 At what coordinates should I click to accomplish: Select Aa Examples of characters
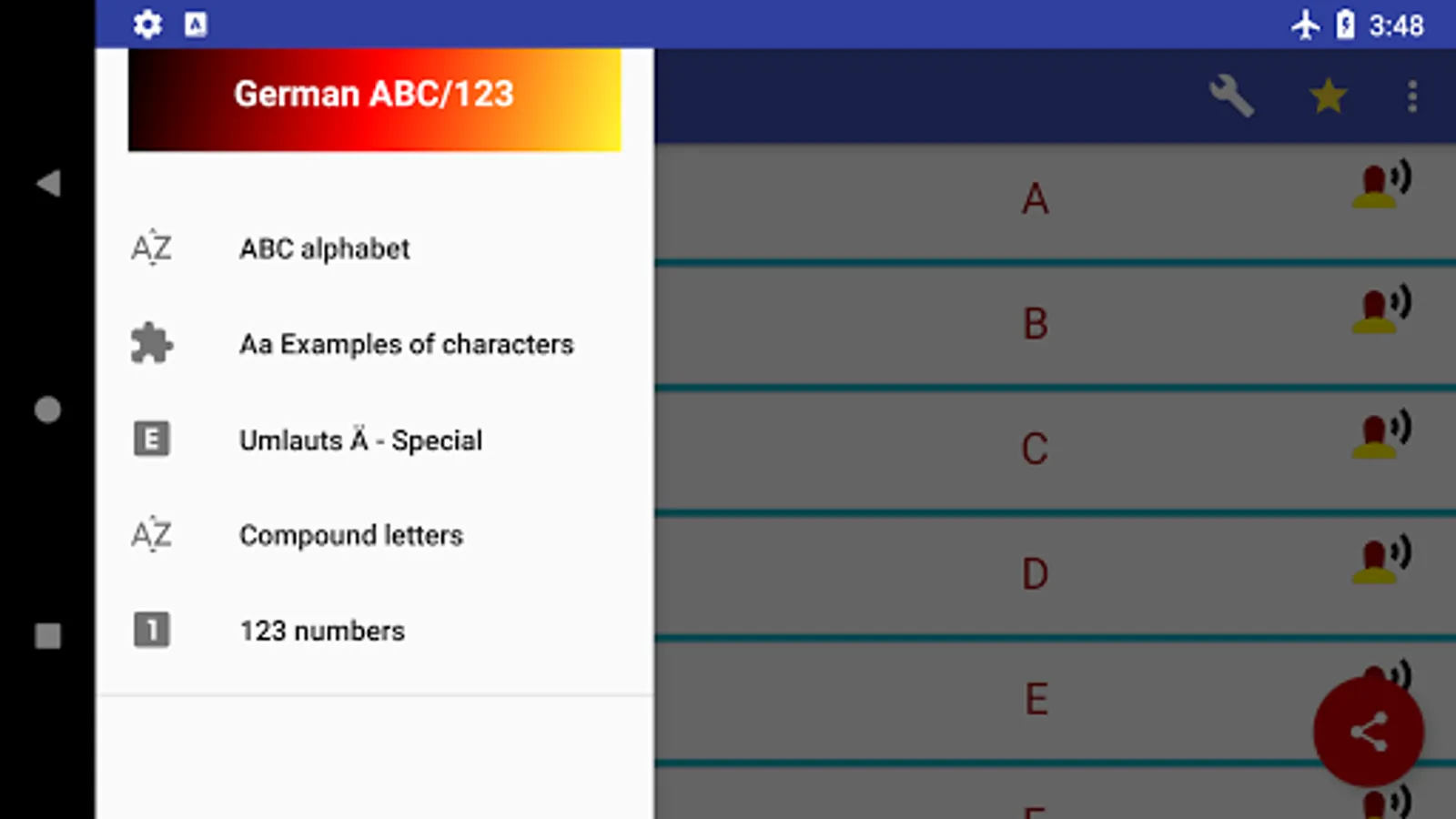click(x=406, y=344)
